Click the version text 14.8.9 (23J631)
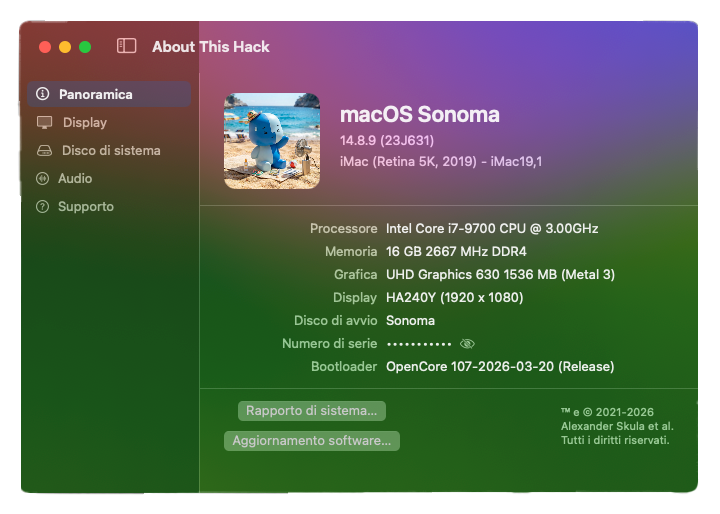Viewport: 720px width, 514px height. pyautogui.click(x=387, y=140)
